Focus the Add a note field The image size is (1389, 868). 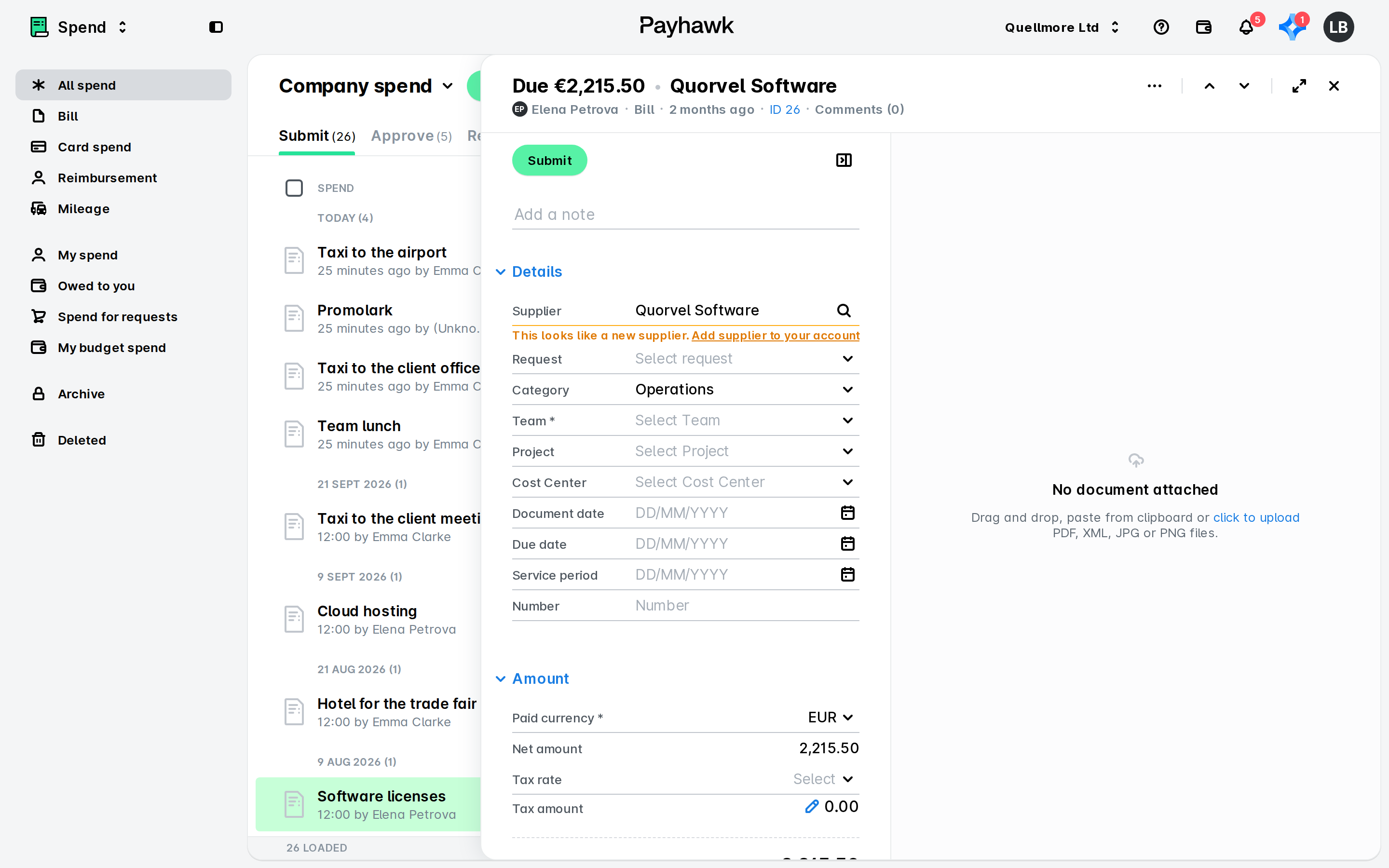pyautogui.click(x=685, y=214)
